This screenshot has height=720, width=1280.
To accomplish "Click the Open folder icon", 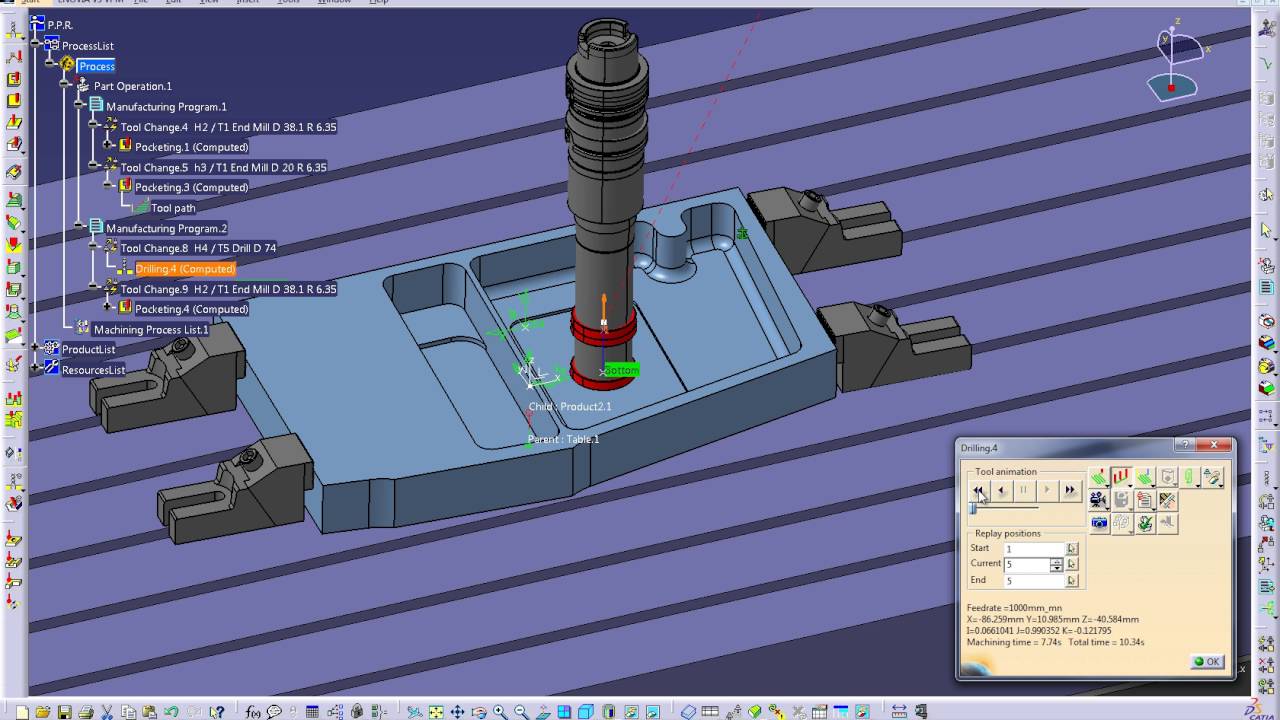I will coord(42,712).
